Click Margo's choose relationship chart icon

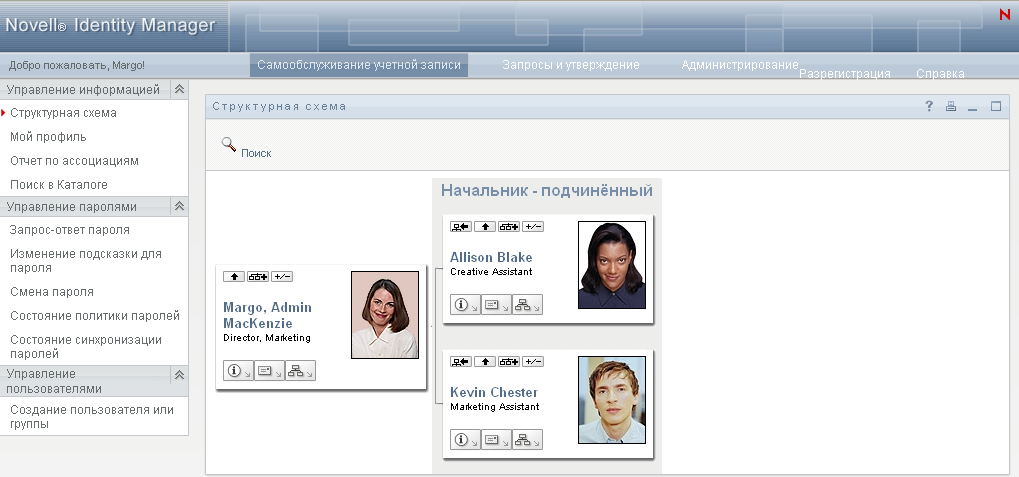coord(258,277)
